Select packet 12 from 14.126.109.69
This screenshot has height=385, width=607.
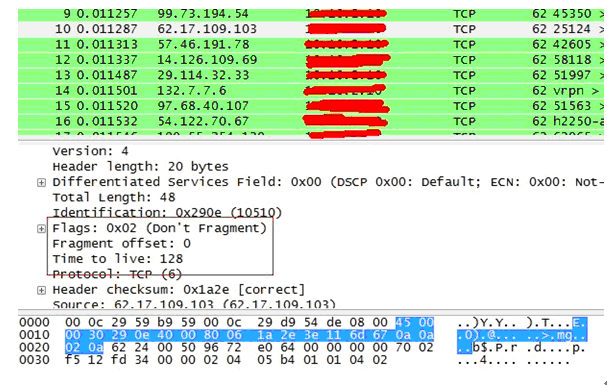coord(311,60)
